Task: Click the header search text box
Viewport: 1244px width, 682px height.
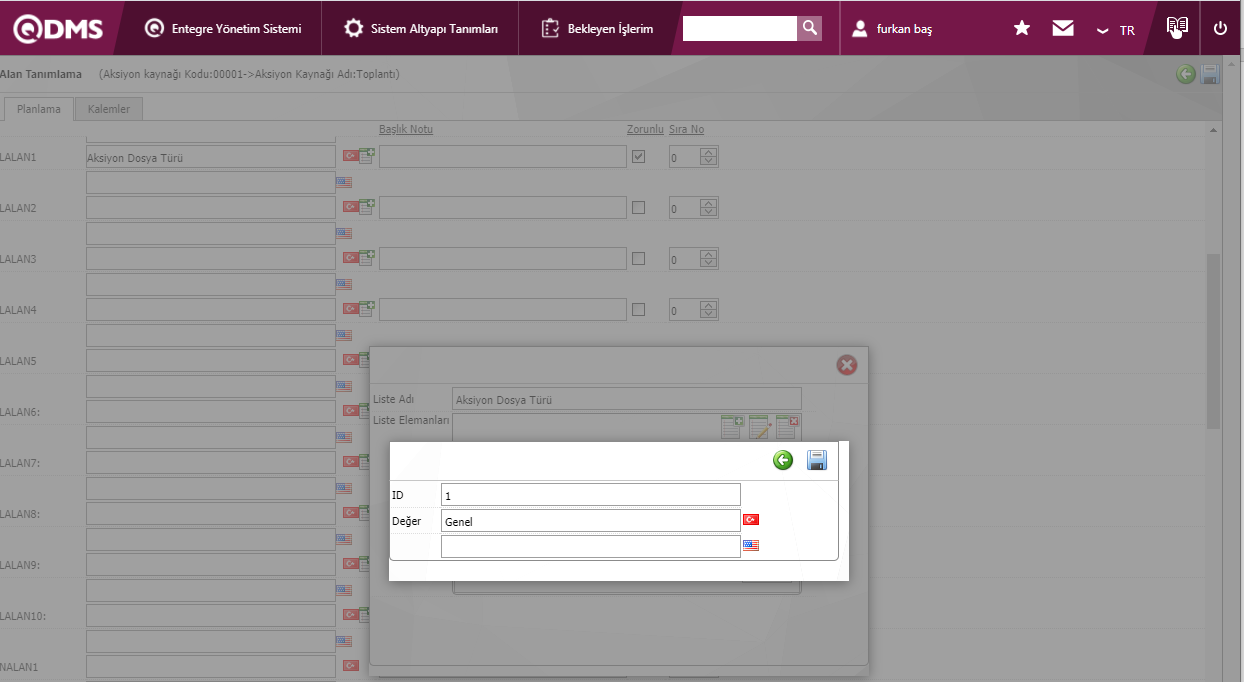Action: [x=740, y=28]
